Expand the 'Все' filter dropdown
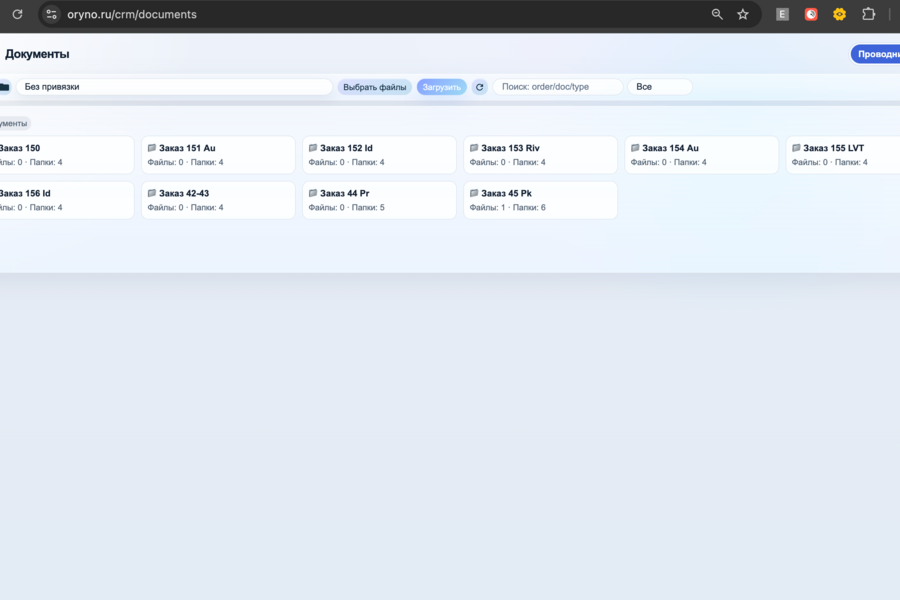The image size is (900, 600). pos(660,87)
